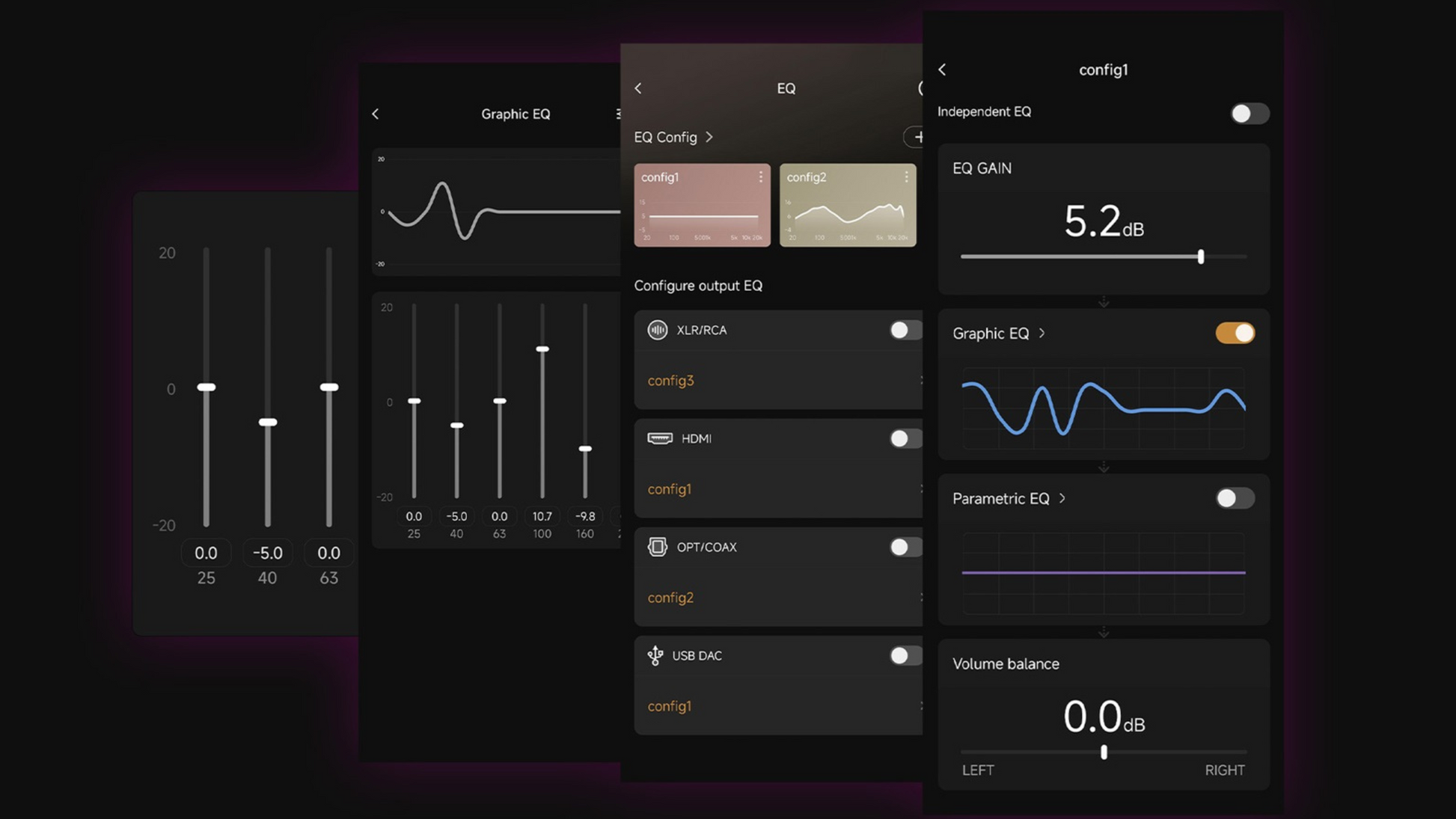Click the Graphic EQ blue curve preview
Viewport: 1456px width, 819px height.
[1104, 408]
